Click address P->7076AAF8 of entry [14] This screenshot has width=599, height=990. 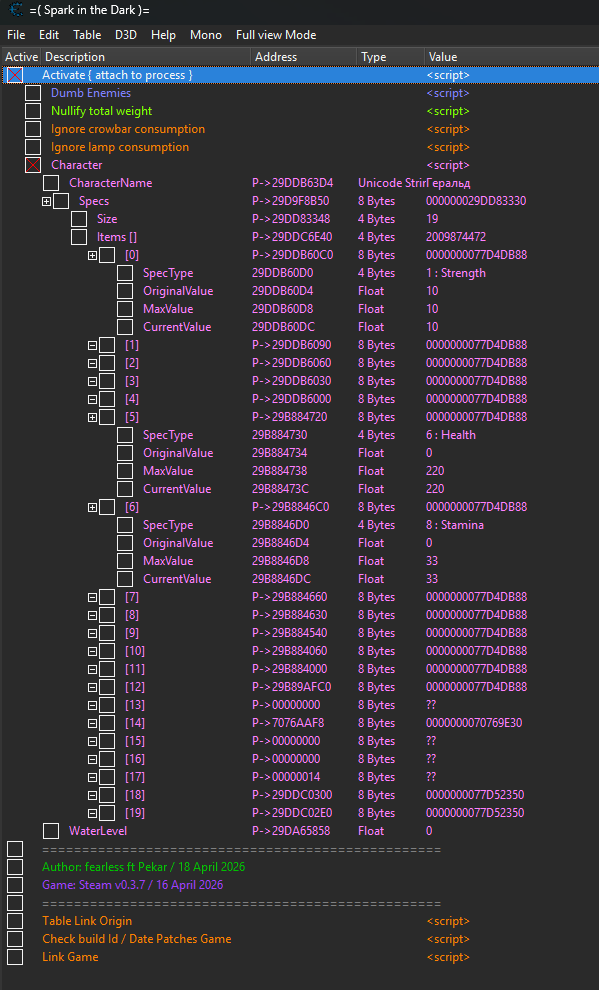click(x=288, y=723)
